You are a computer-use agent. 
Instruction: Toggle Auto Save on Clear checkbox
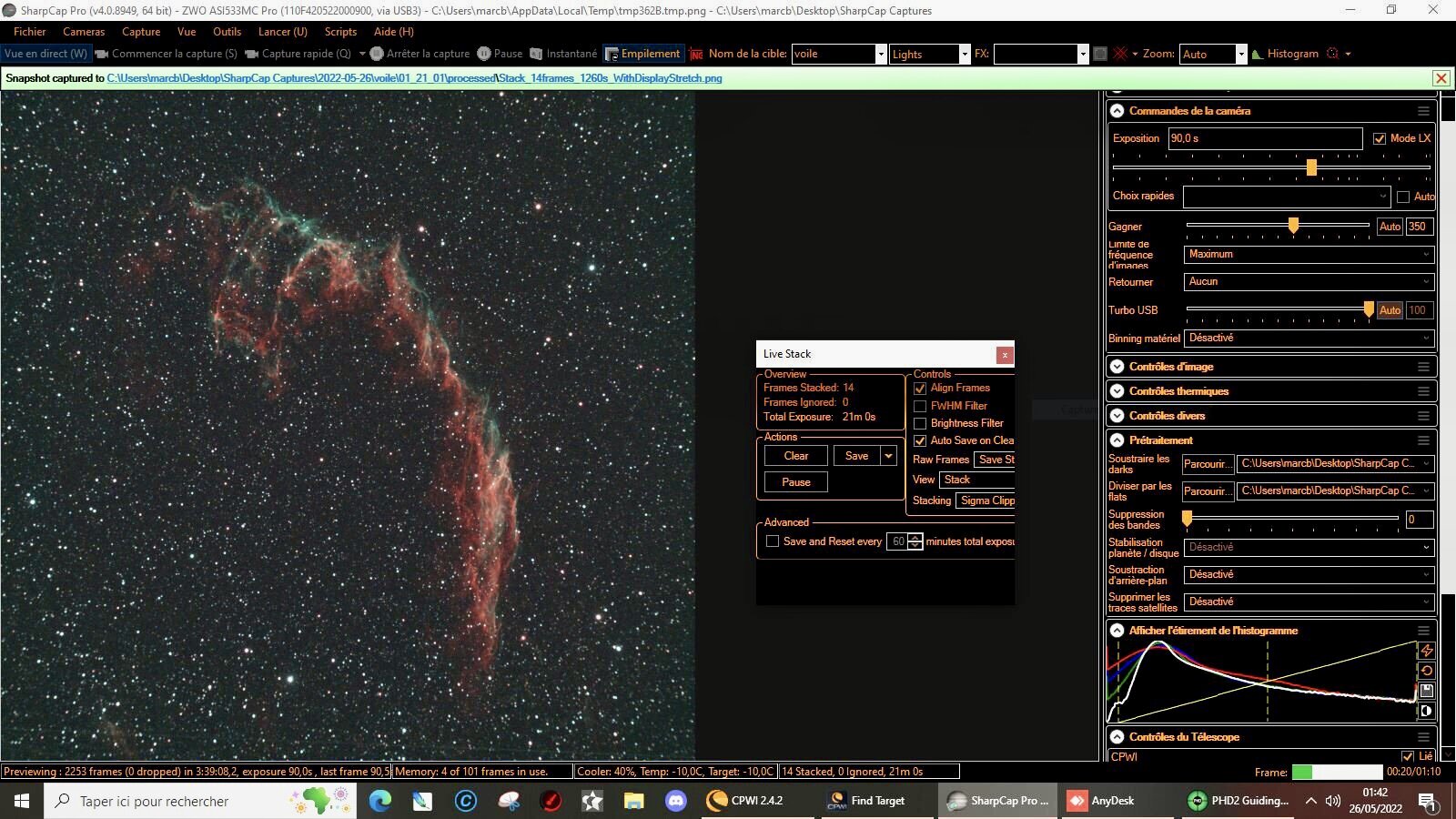click(x=920, y=440)
